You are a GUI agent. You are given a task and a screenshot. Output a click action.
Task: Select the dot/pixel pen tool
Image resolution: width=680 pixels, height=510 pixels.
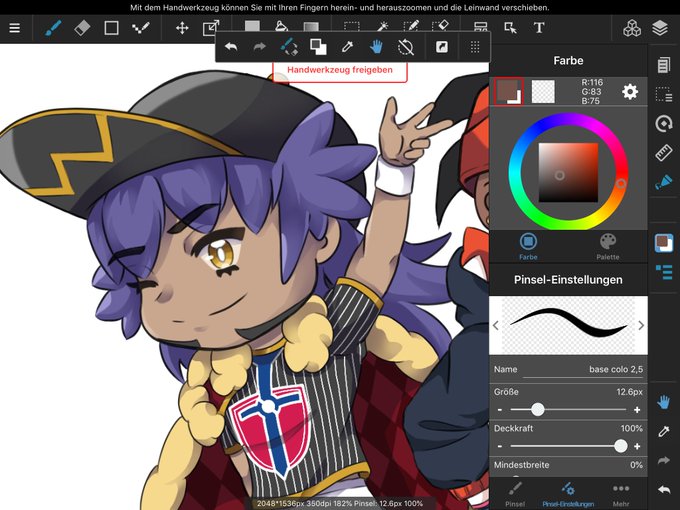point(141,28)
